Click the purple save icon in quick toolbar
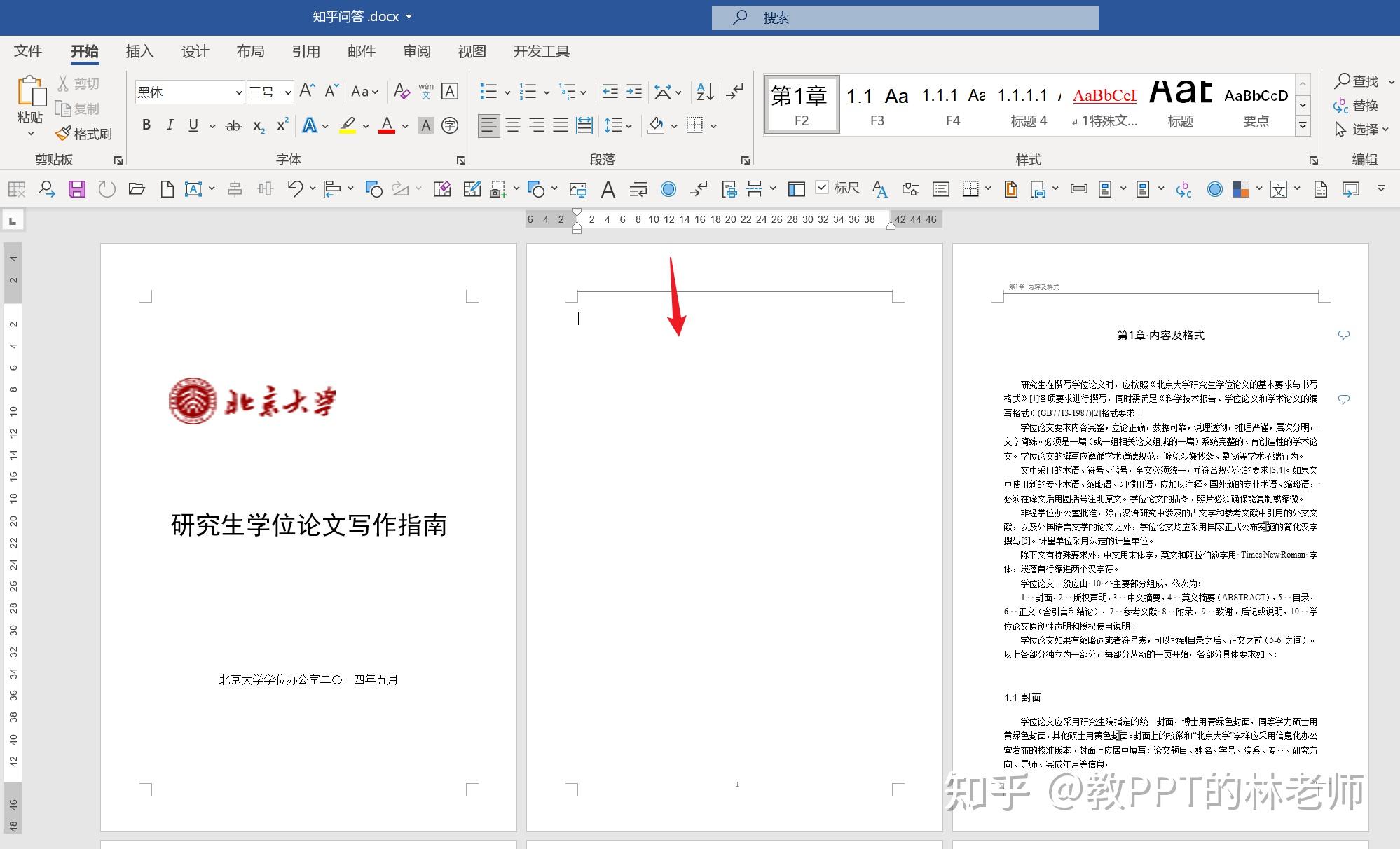 pyautogui.click(x=76, y=188)
